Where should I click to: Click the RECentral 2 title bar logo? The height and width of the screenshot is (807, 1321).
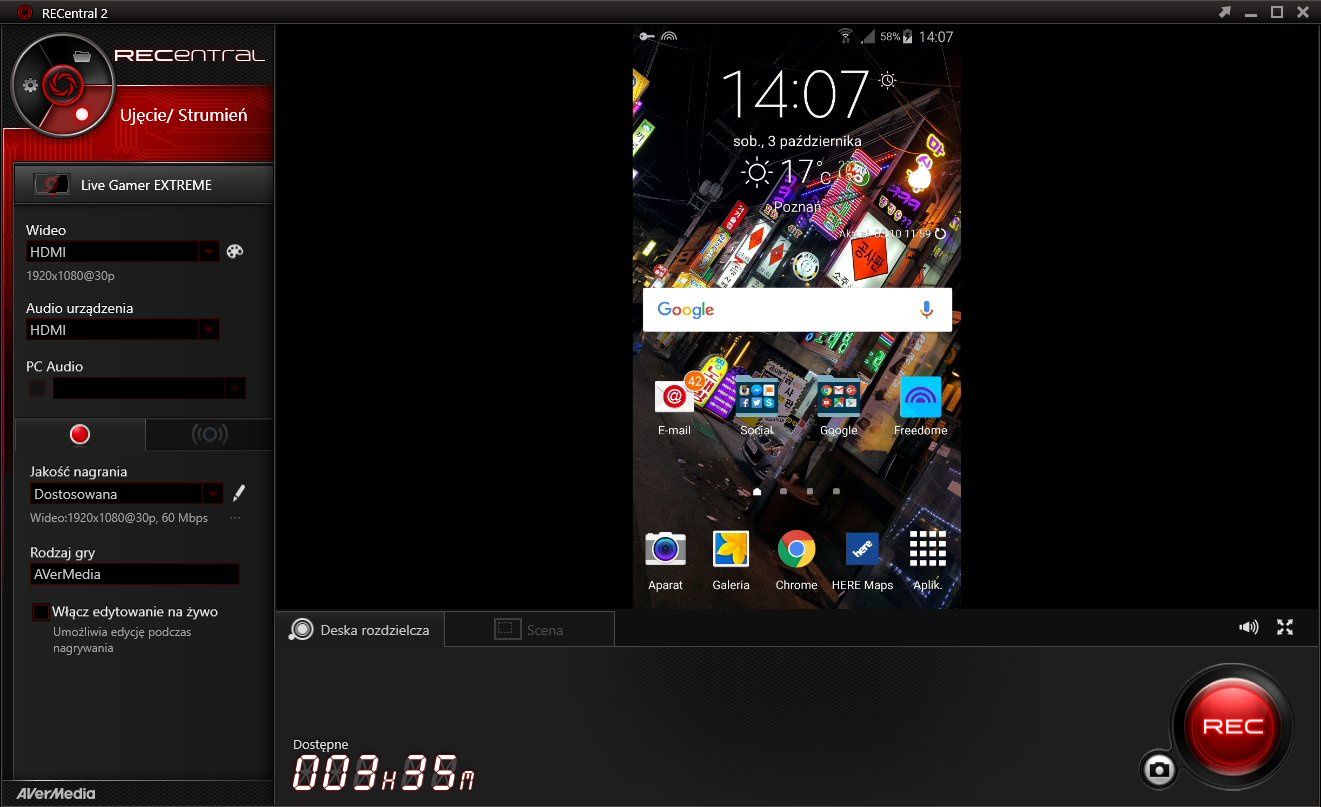[26, 12]
